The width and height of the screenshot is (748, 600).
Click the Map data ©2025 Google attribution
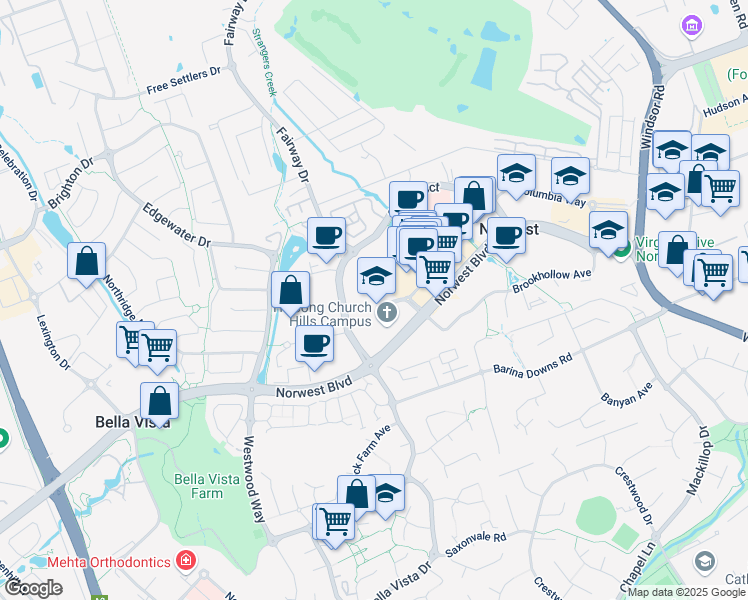pos(687,592)
